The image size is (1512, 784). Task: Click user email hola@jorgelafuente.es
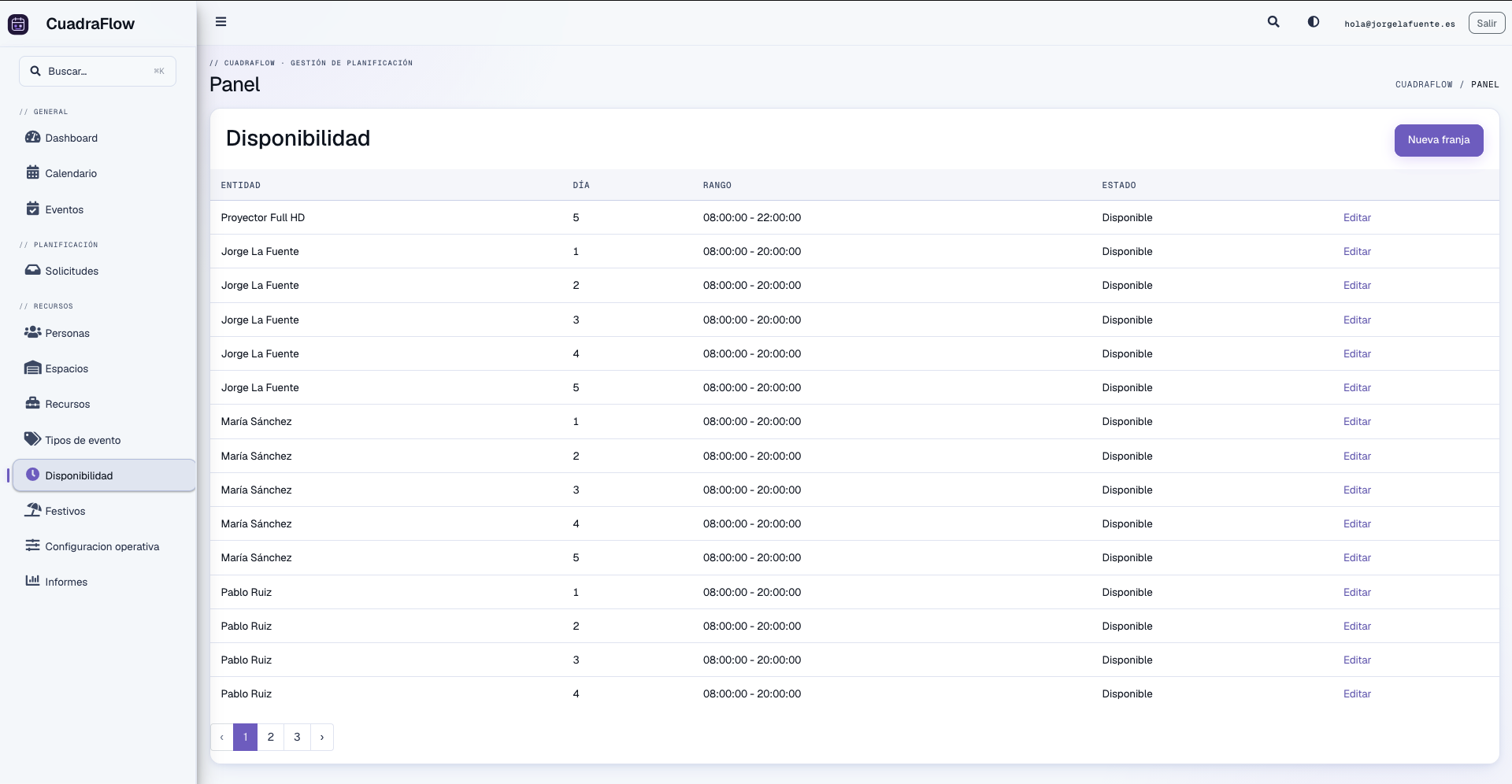[x=1399, y=24]
